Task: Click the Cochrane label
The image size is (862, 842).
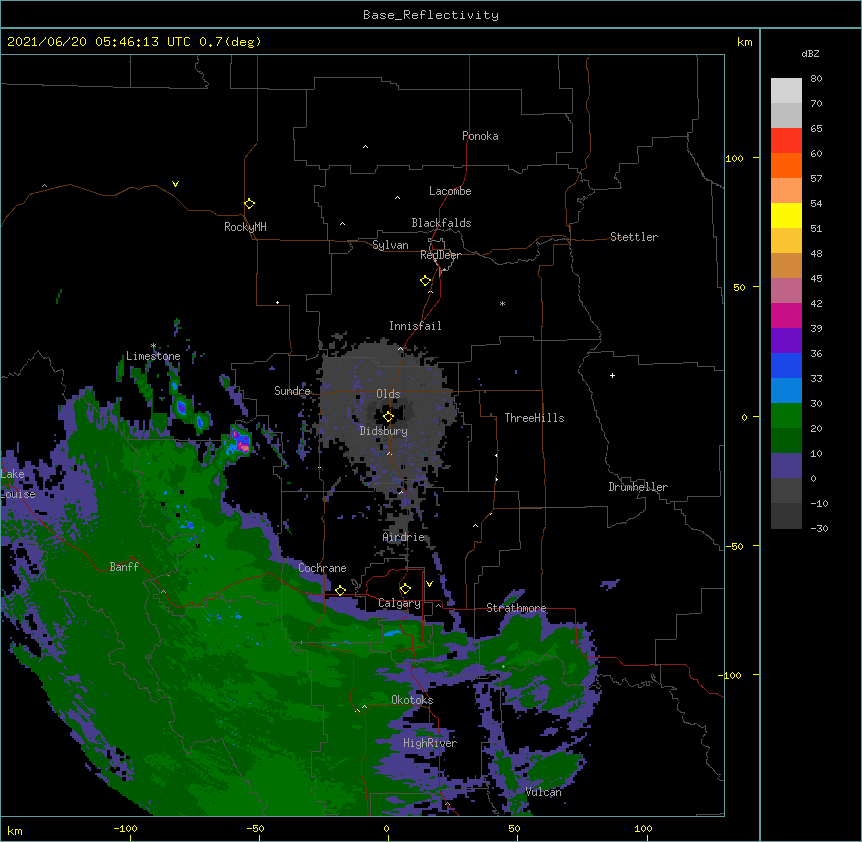Action: (x=322, y=568)
